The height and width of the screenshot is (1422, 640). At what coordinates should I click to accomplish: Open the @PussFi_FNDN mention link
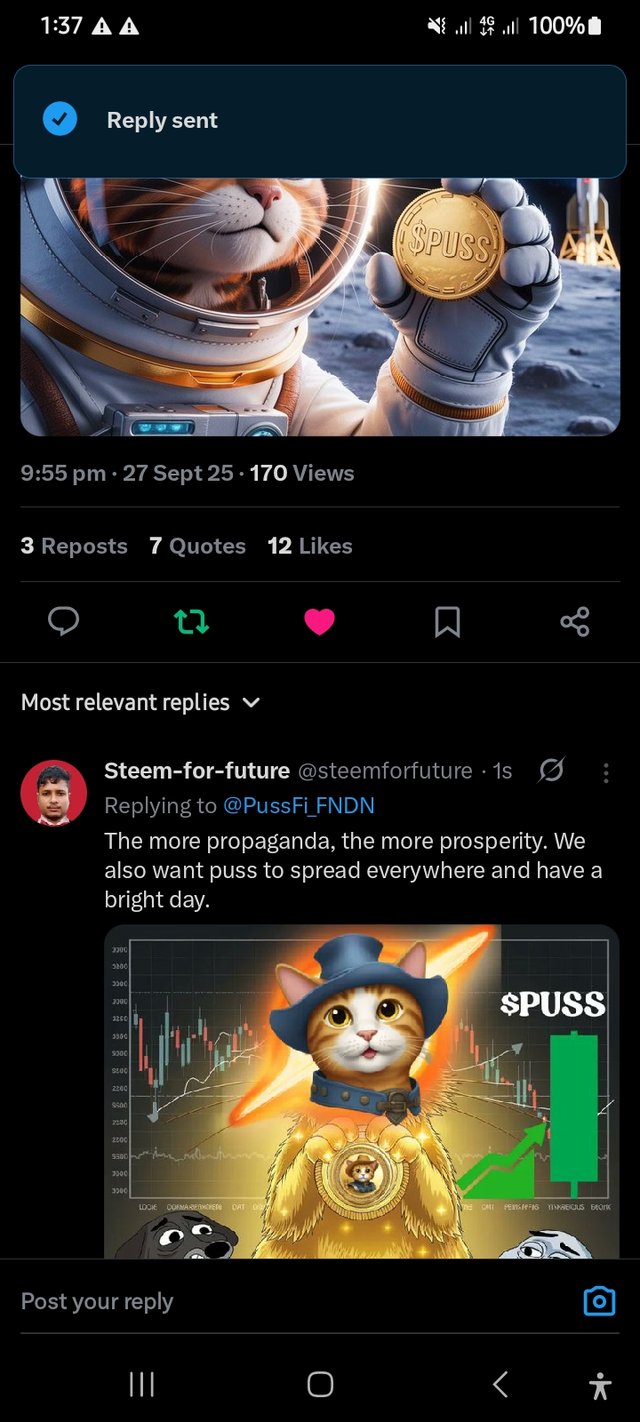[299, 805]
